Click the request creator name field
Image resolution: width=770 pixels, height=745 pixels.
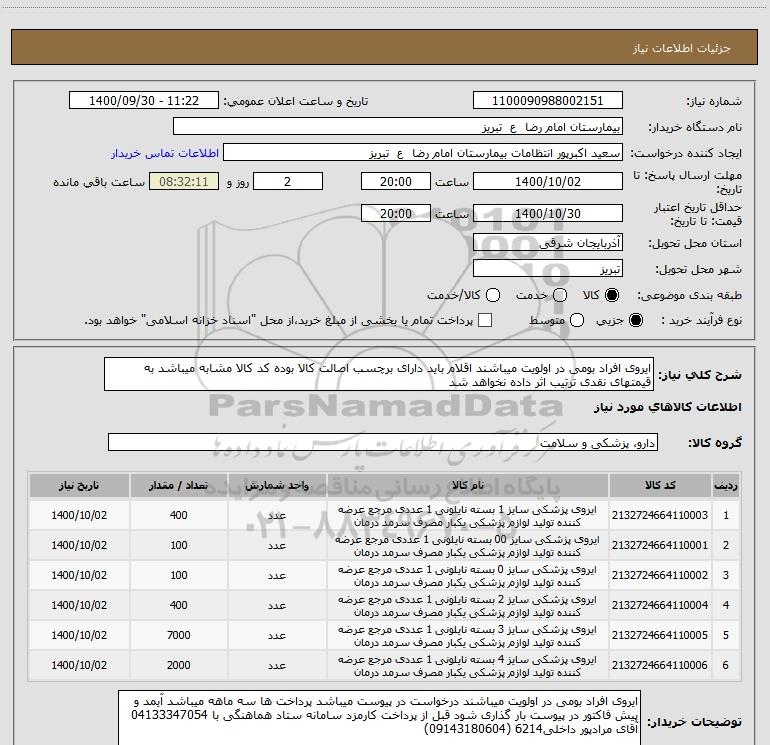coord(423,153)
